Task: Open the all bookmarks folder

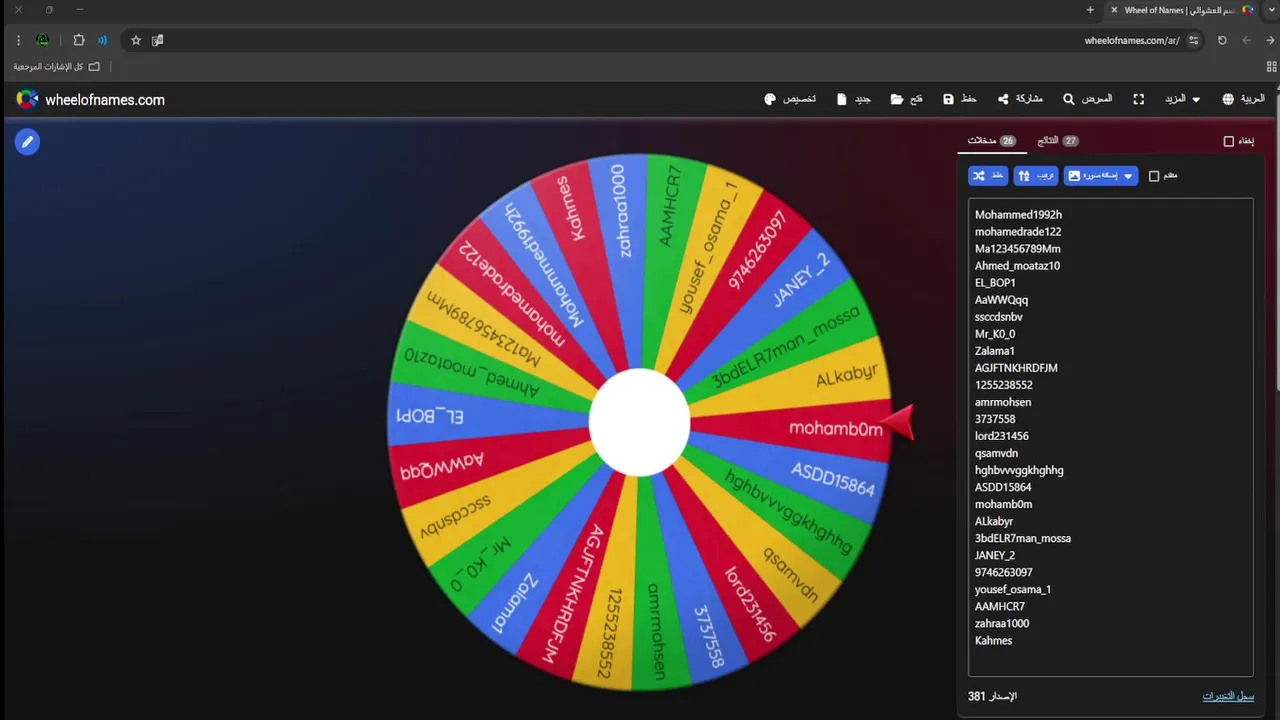Action: 57,67
